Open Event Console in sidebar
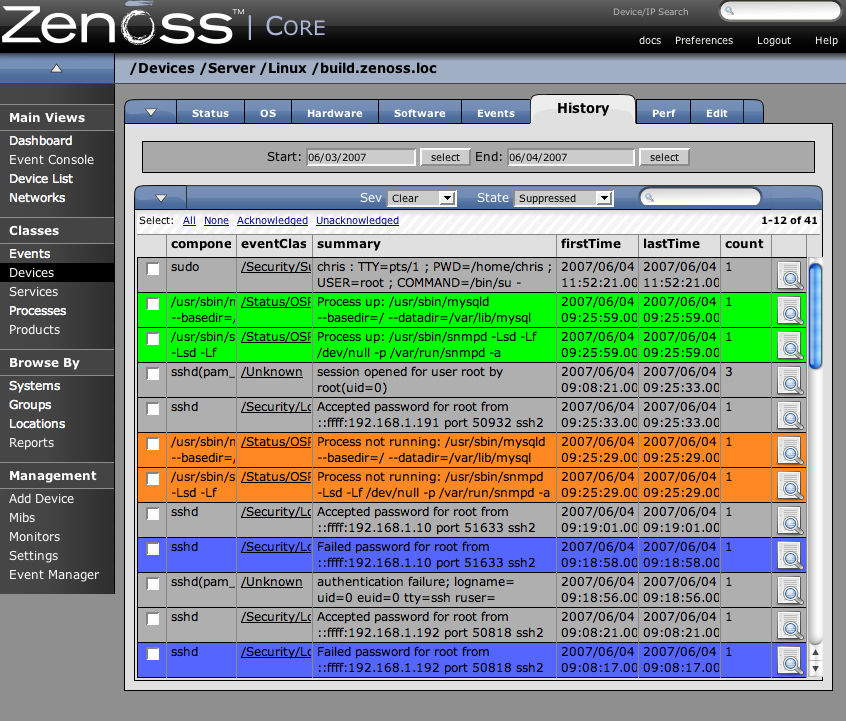846x721 pixels. coord(51,160)
